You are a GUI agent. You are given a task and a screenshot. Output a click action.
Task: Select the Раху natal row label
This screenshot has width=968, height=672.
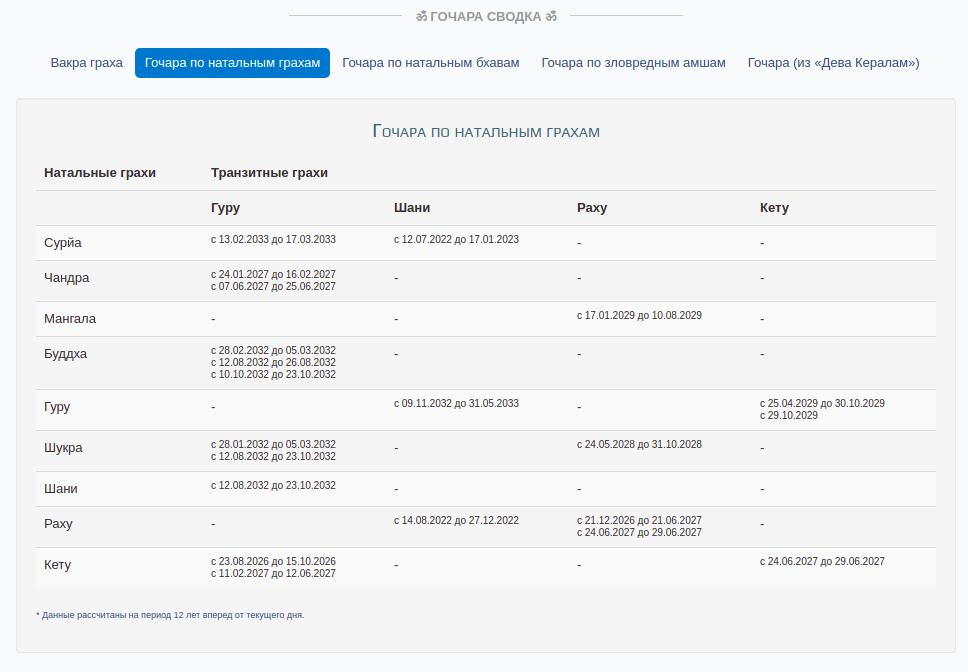tap(58, 524)
